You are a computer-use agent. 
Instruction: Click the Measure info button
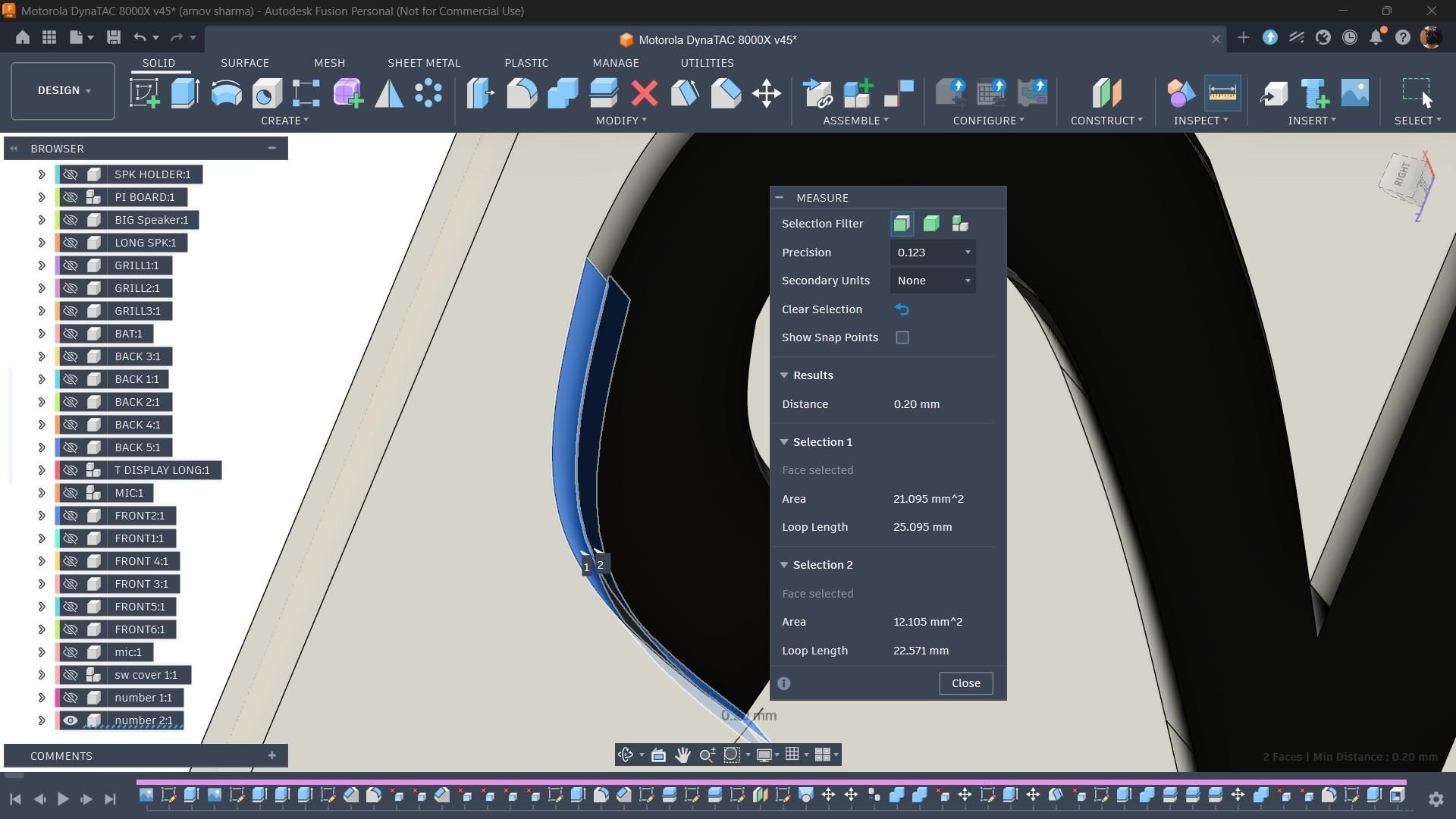coord(784,683)
